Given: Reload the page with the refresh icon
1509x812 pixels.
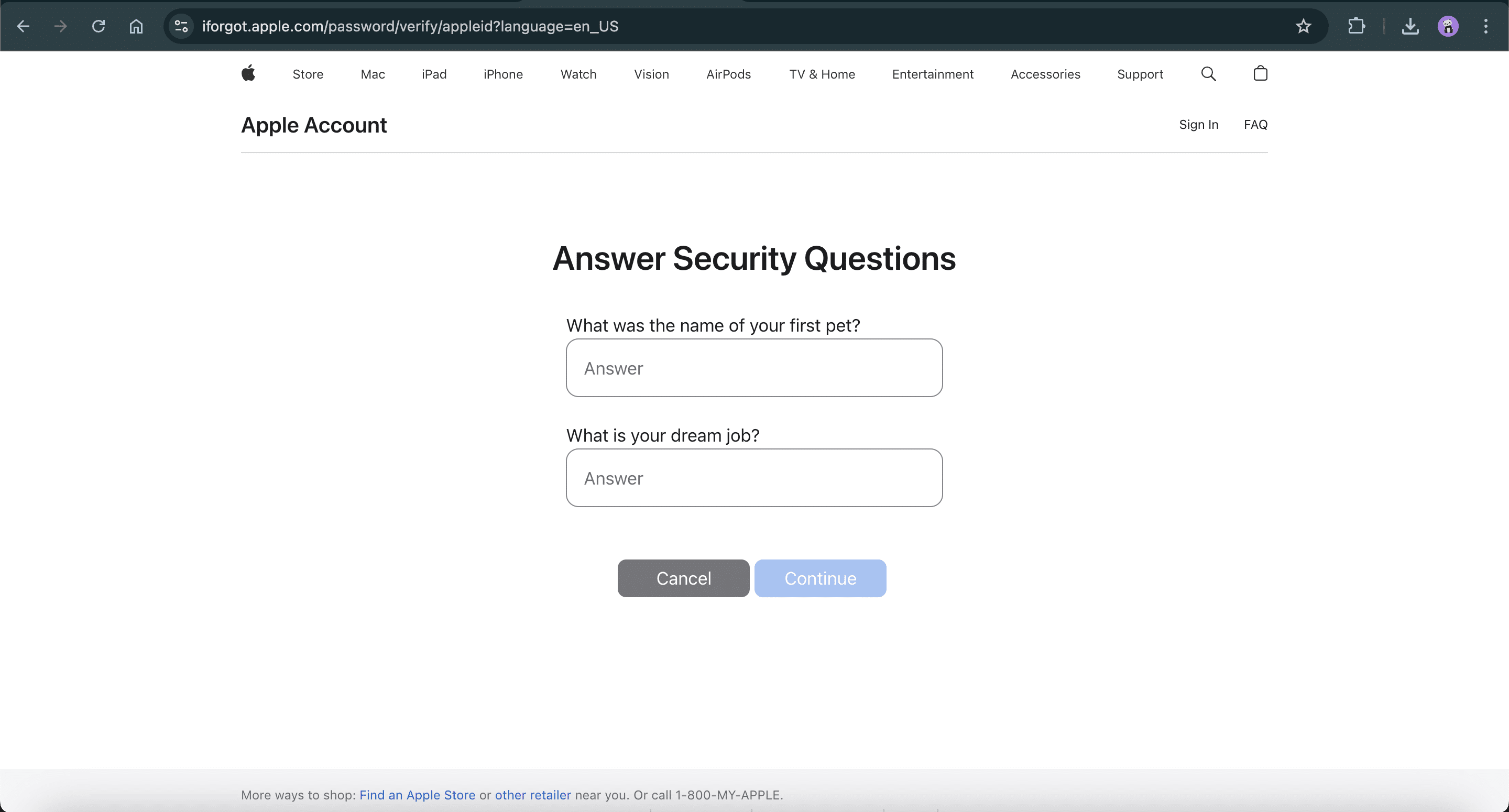Looking at the screenshot, I should pos(99,26).
